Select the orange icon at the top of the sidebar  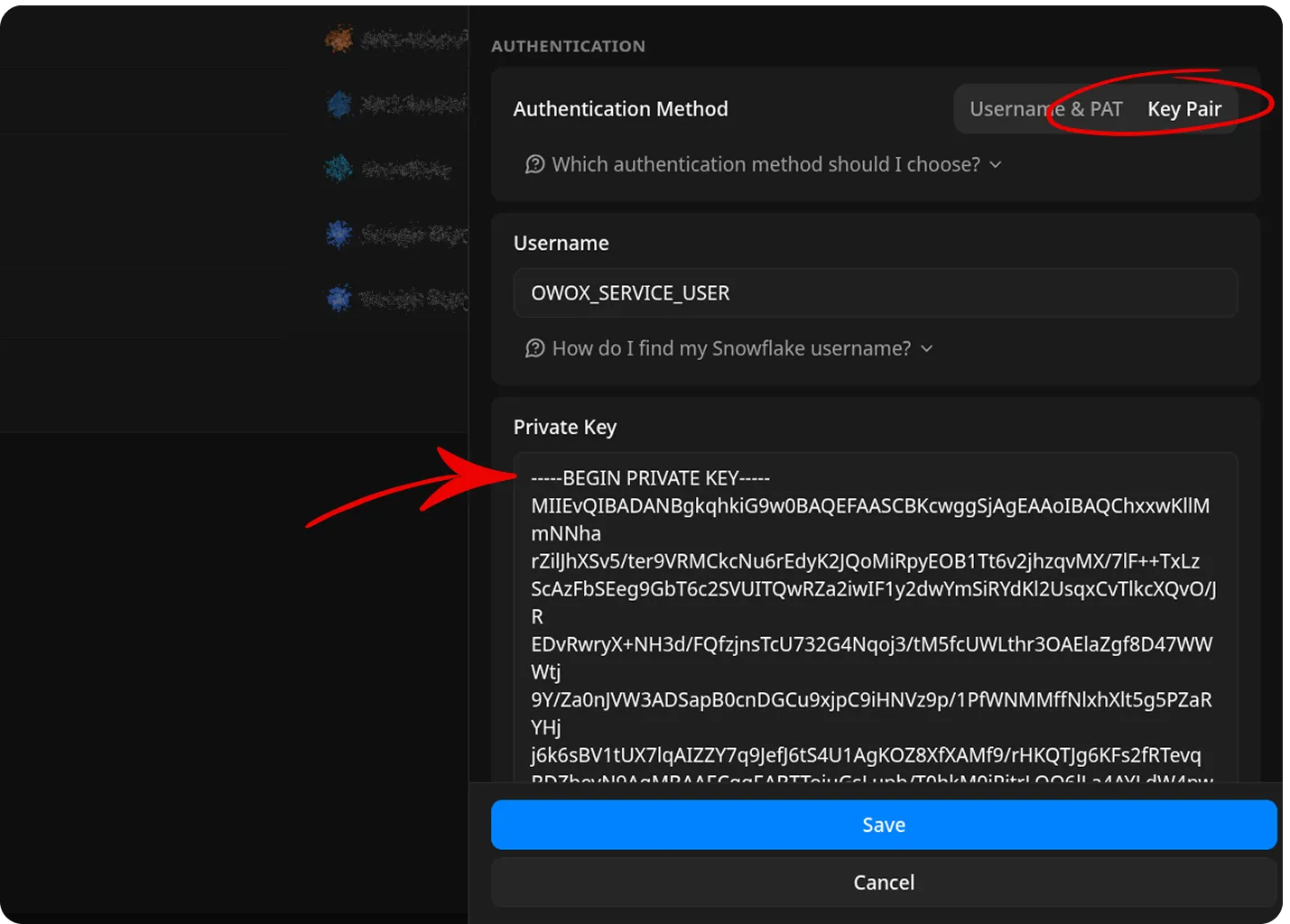[x=339, y=39]
